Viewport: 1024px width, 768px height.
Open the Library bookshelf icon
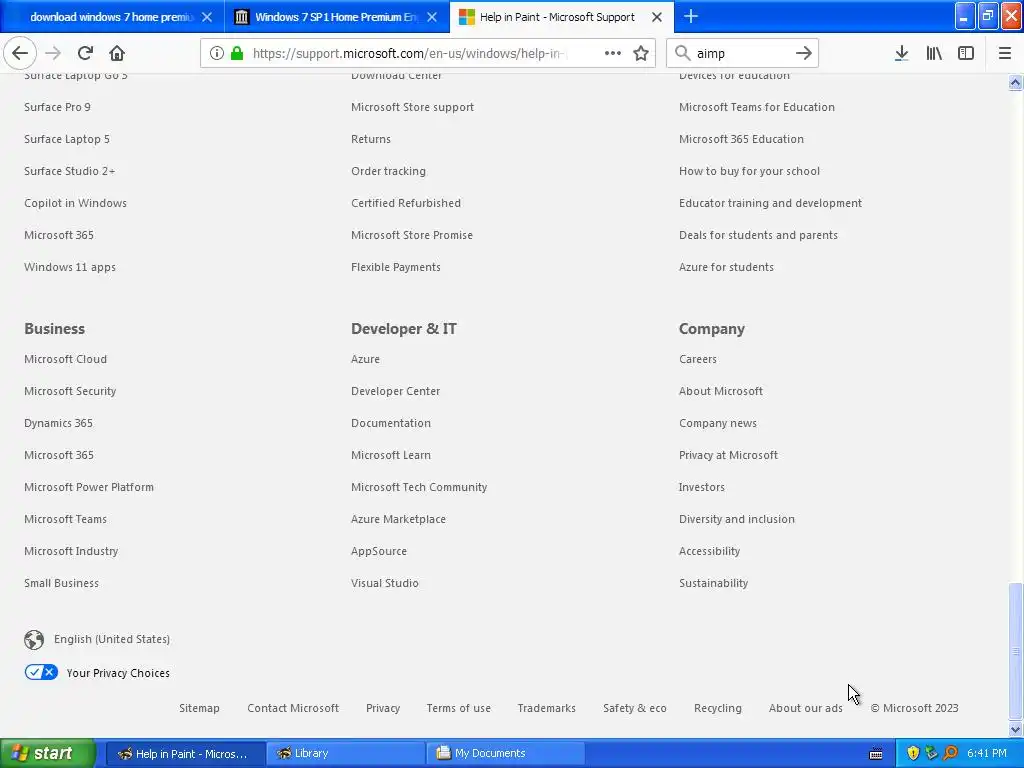(934, 53)
